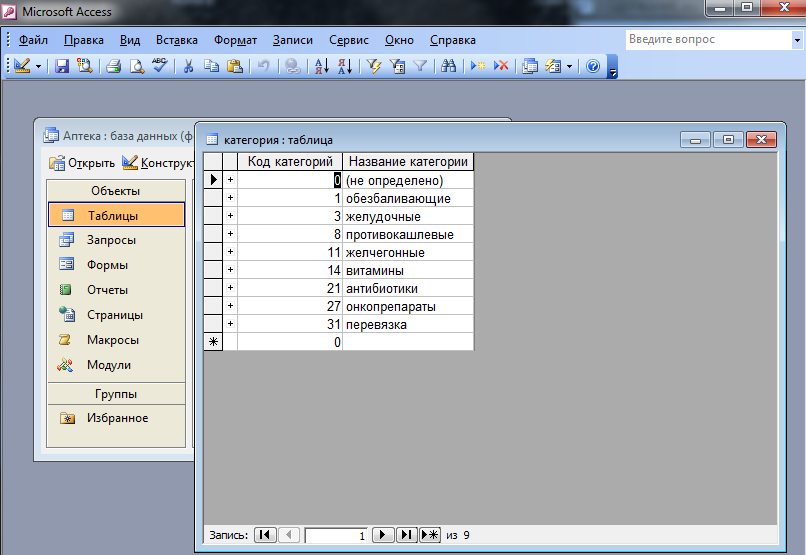Expand the plus sign for витамины row
Screen dimensions: 806x555
(x=230, y=270)
